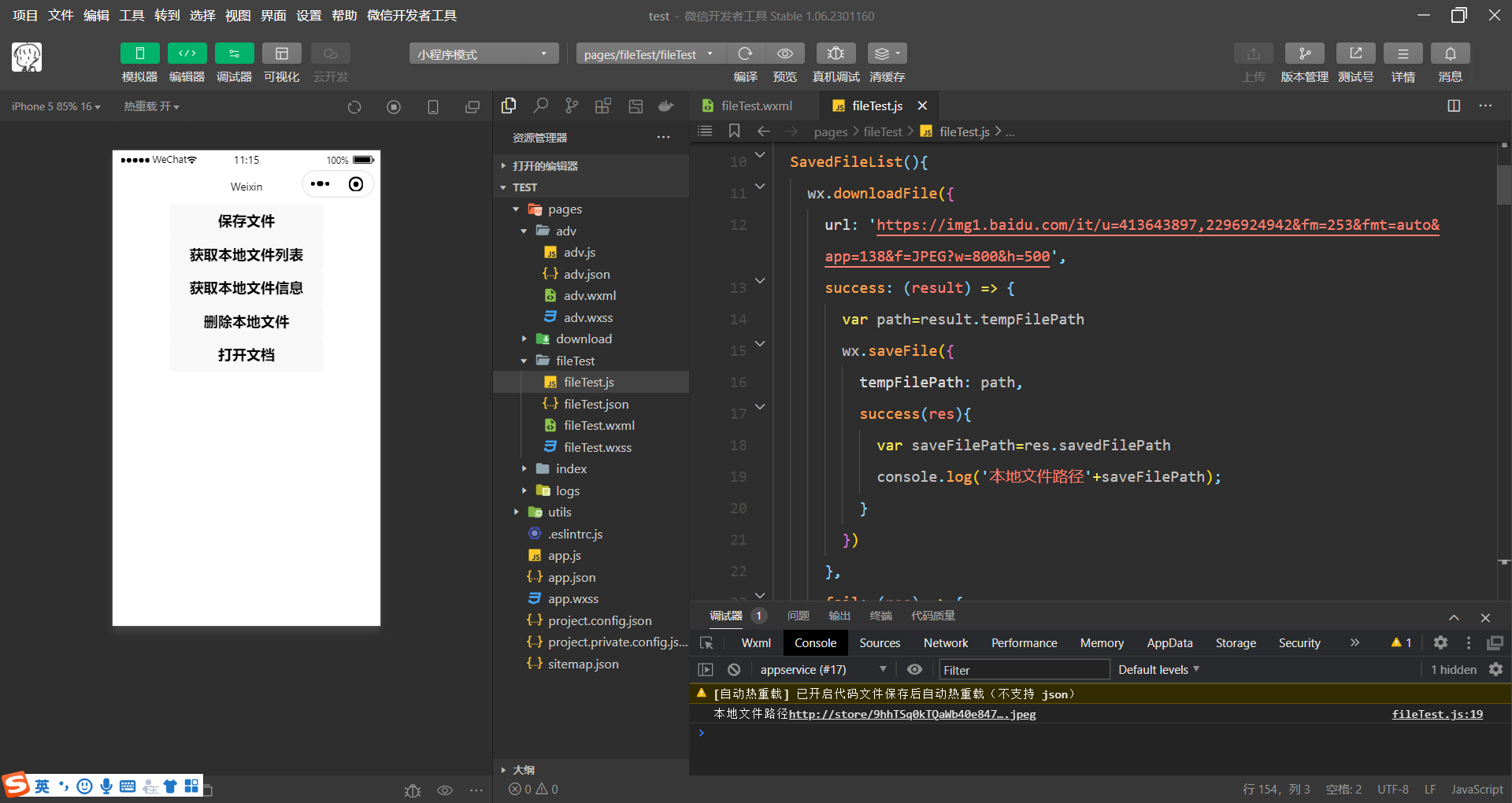Toggle the simulator panel button
Viewport: 1512px width, 803px height.
tap(139, 54)
